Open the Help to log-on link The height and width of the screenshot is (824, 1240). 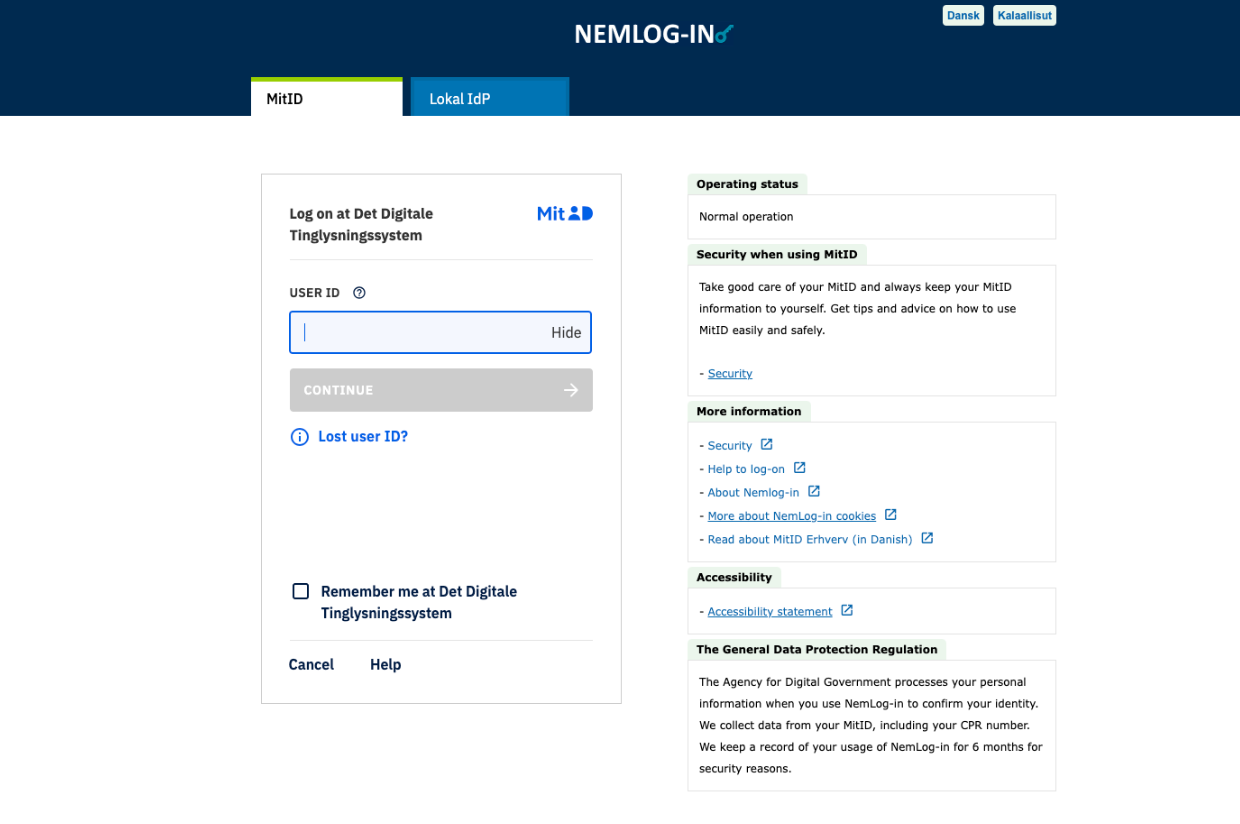(746, 469)
